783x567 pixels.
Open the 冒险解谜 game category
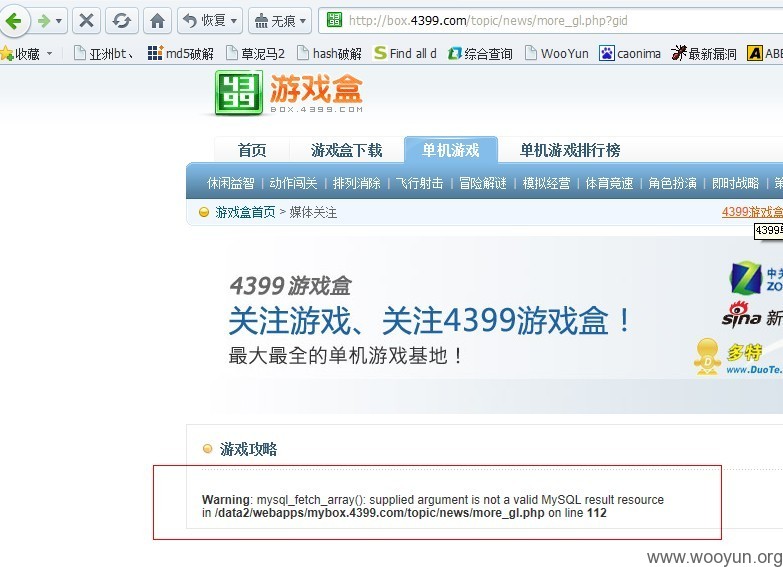(x=483, y=183)
